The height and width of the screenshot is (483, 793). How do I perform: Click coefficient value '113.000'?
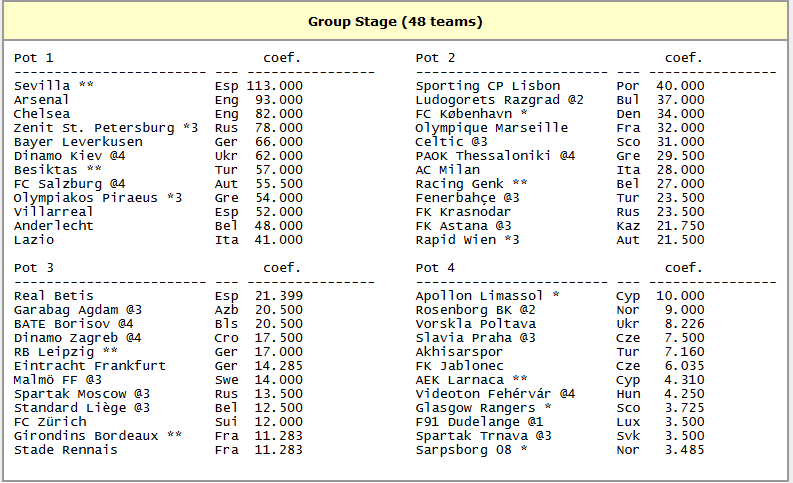[x=275, y=85]
